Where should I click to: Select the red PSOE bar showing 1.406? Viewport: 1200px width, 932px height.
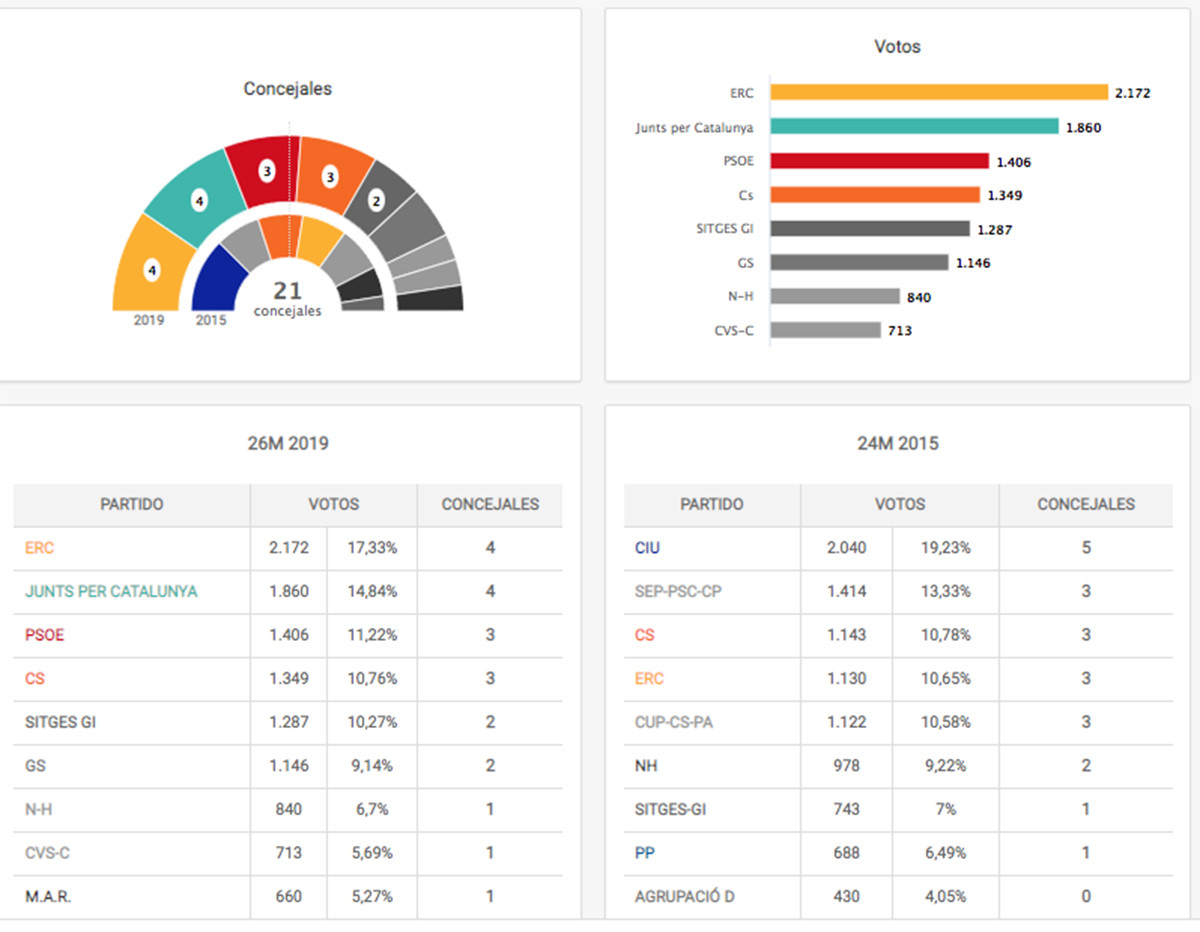coord(879,161)
